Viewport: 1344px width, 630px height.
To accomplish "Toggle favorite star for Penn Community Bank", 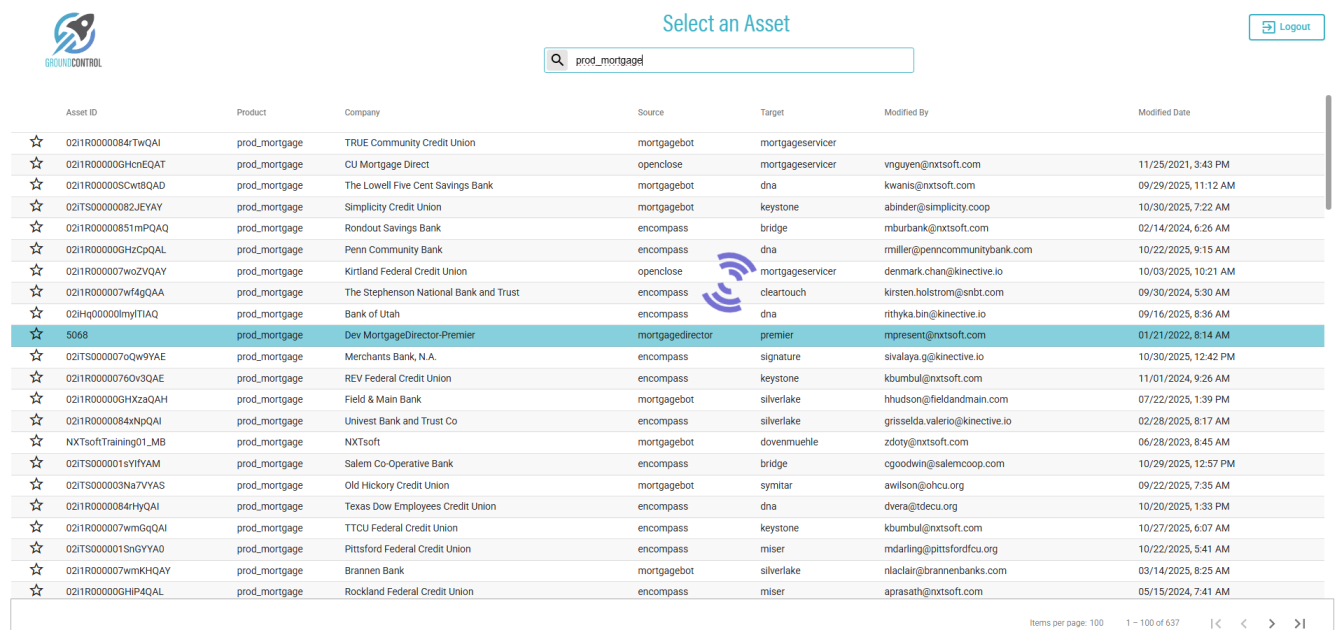I will coord(37,249).
